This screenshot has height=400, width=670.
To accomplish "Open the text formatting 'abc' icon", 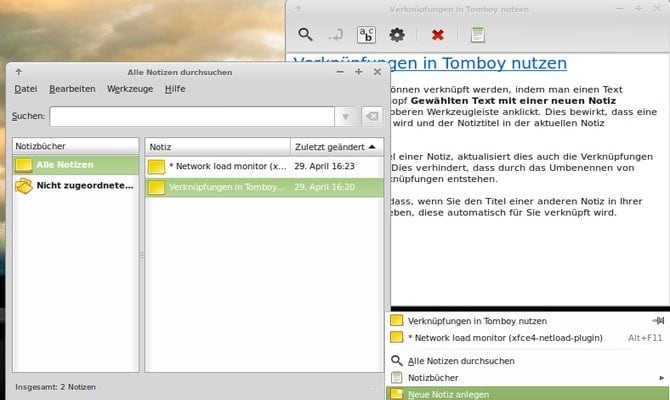I will [x=366, y=35].
